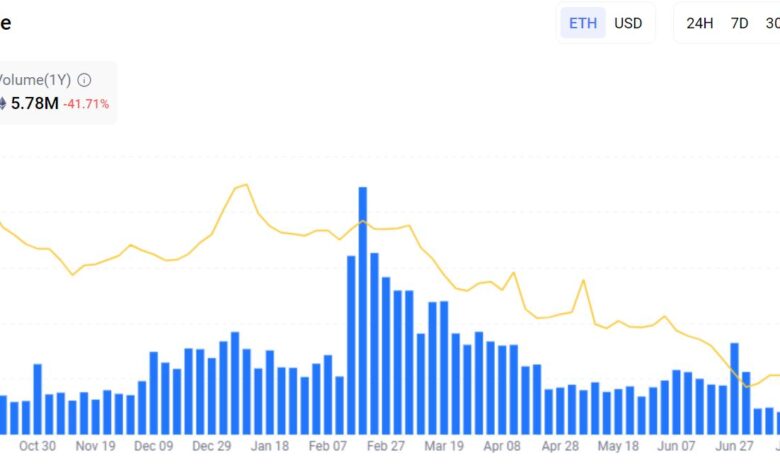Viewport: 780px width, 470px height.
Task: Click the Feb 07 axis label
Action: pyautogui.click(x=328, y=447)
